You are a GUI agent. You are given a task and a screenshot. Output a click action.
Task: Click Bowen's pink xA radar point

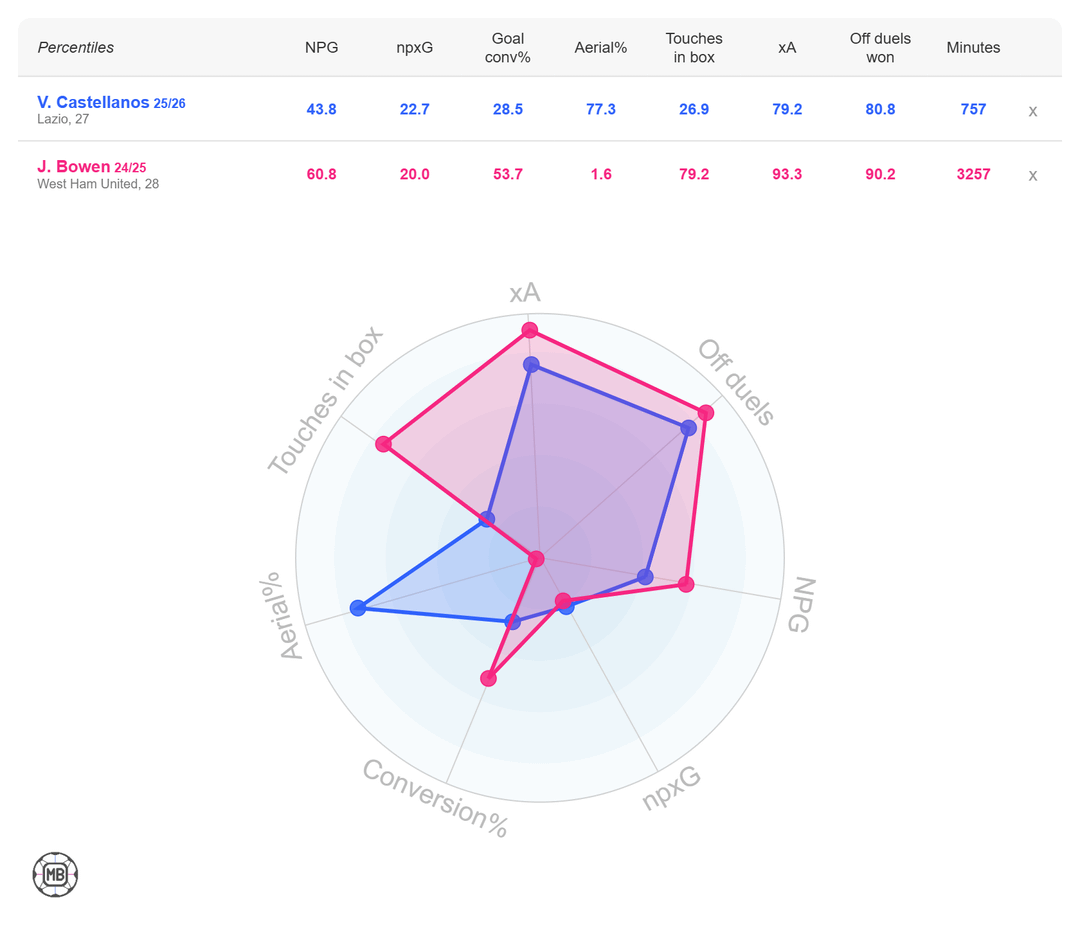click(x=530, y=330)
